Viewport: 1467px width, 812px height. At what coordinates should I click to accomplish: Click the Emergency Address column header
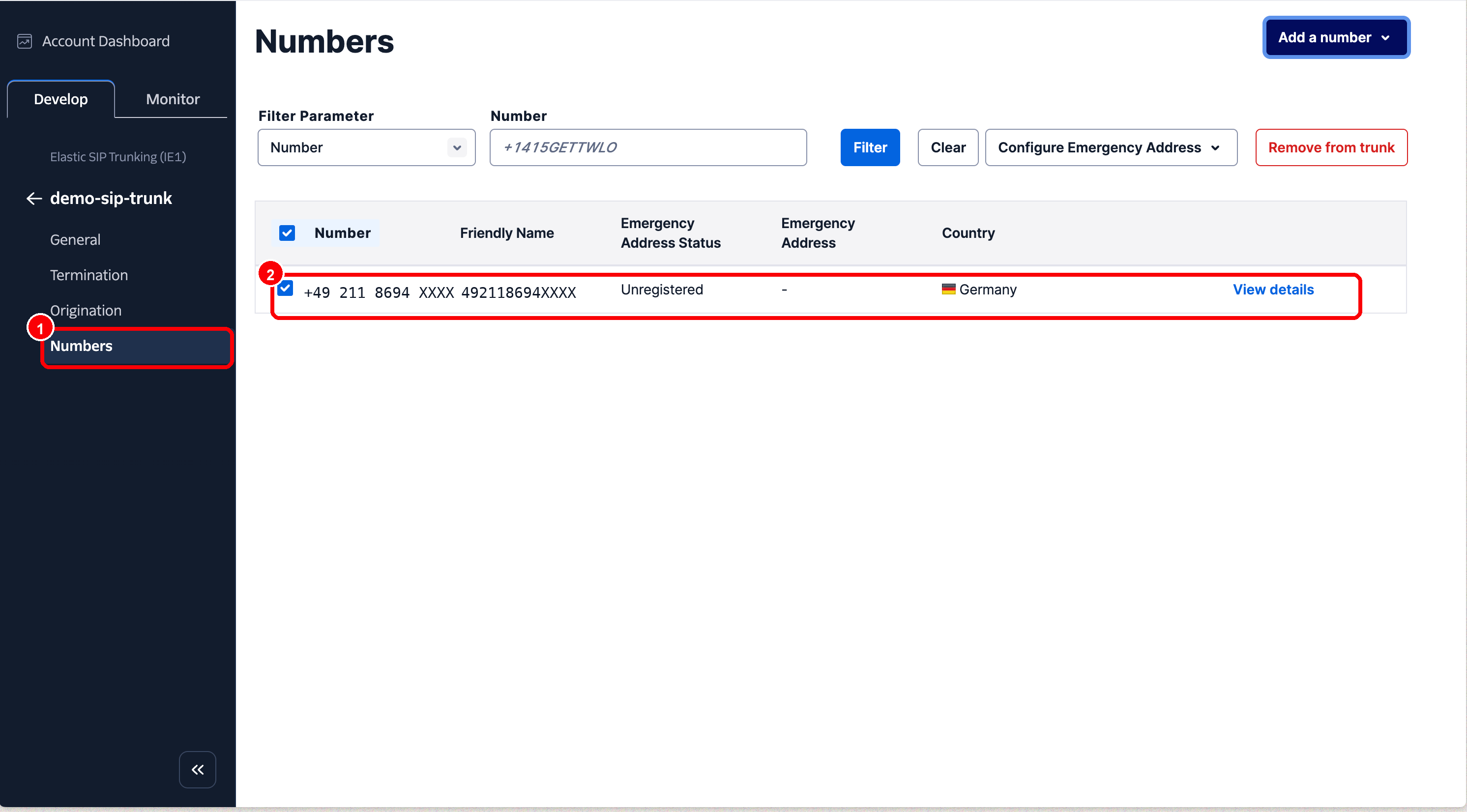(818, 233)
